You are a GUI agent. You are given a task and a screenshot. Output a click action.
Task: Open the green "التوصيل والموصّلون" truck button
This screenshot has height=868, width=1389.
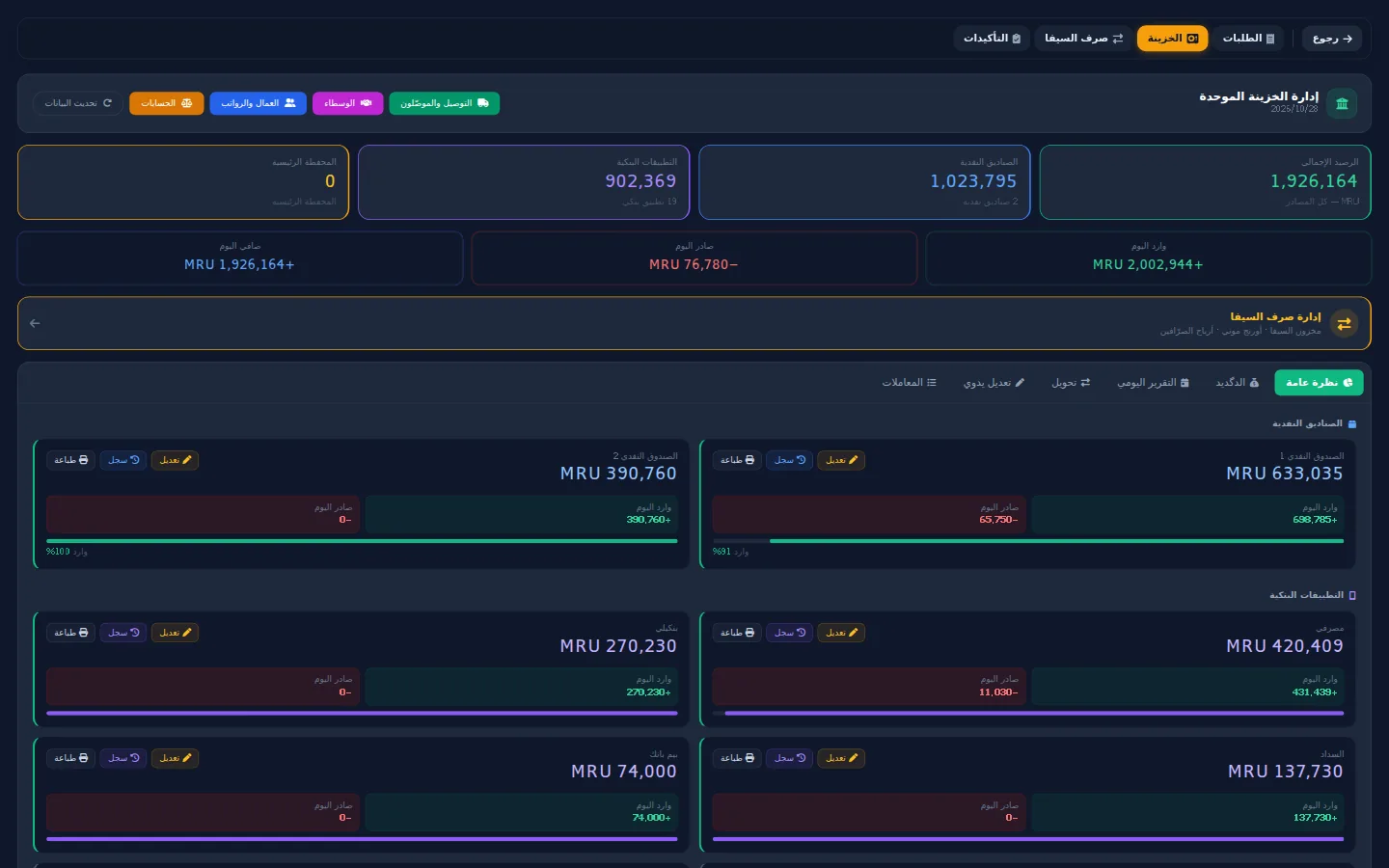pyautogui.click(x=445, y=103)
